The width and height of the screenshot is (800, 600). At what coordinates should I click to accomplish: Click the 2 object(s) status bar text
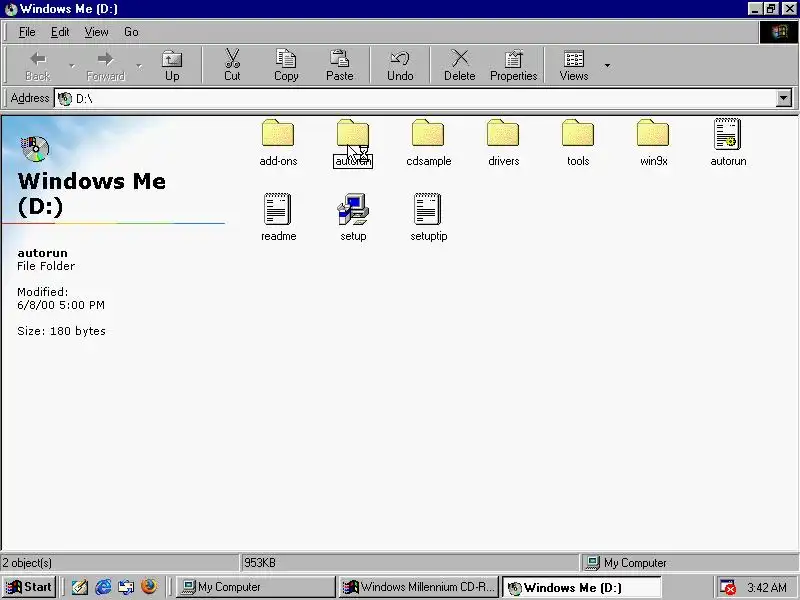coord(27,563)
